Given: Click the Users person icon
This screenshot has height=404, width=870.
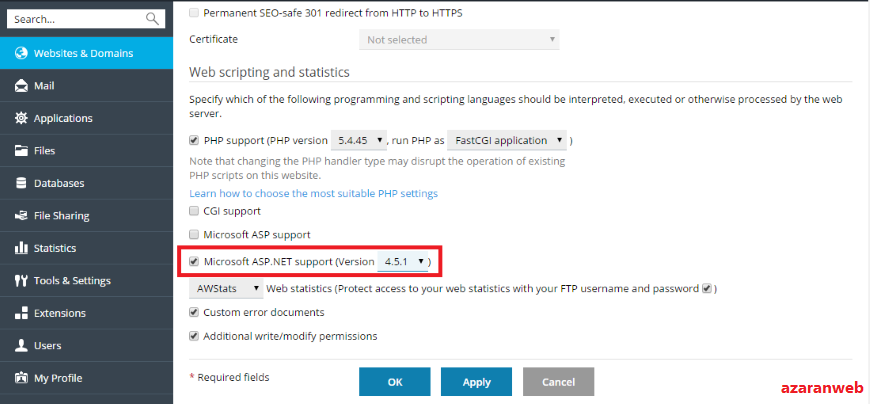Looking at the screenshot, I should tap(21, 345).
